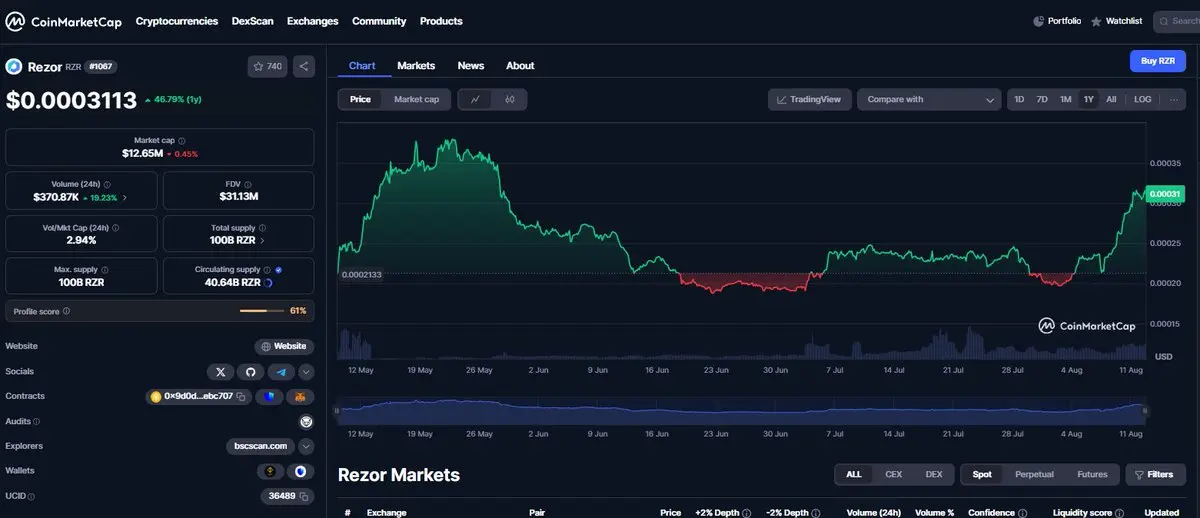This screenshot has height=518, width=1200.
Task: Expand more Explorers chevron
Action: [307, 446]
